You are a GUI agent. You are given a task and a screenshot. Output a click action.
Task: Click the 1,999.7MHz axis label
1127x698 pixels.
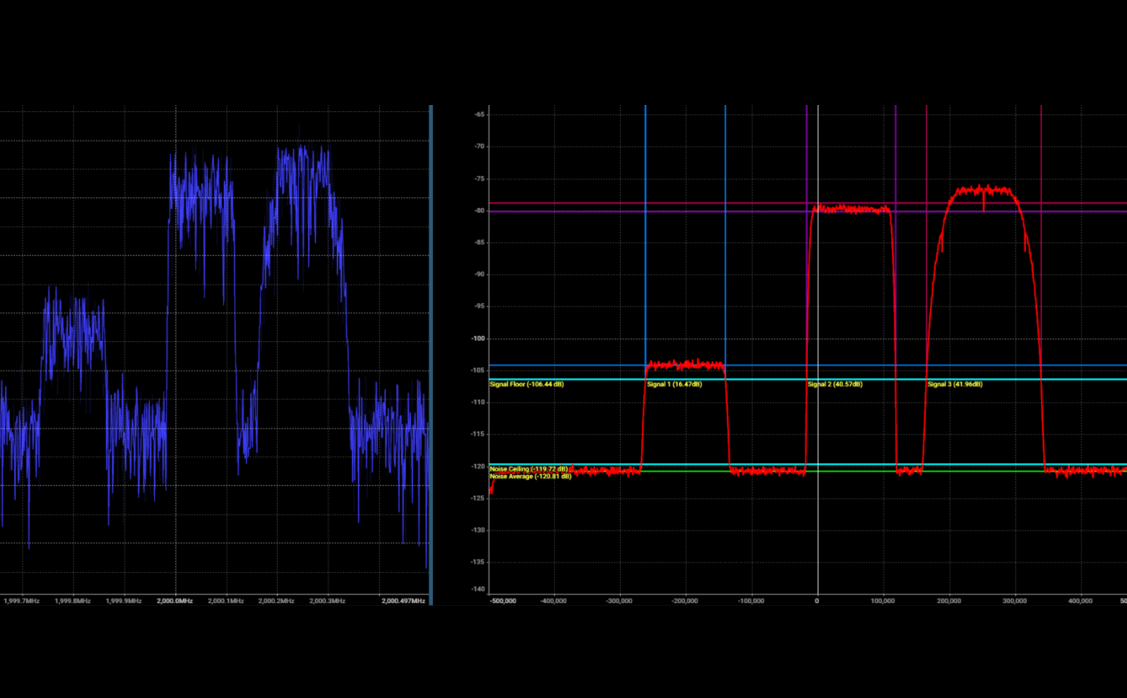tap(22, 601)
